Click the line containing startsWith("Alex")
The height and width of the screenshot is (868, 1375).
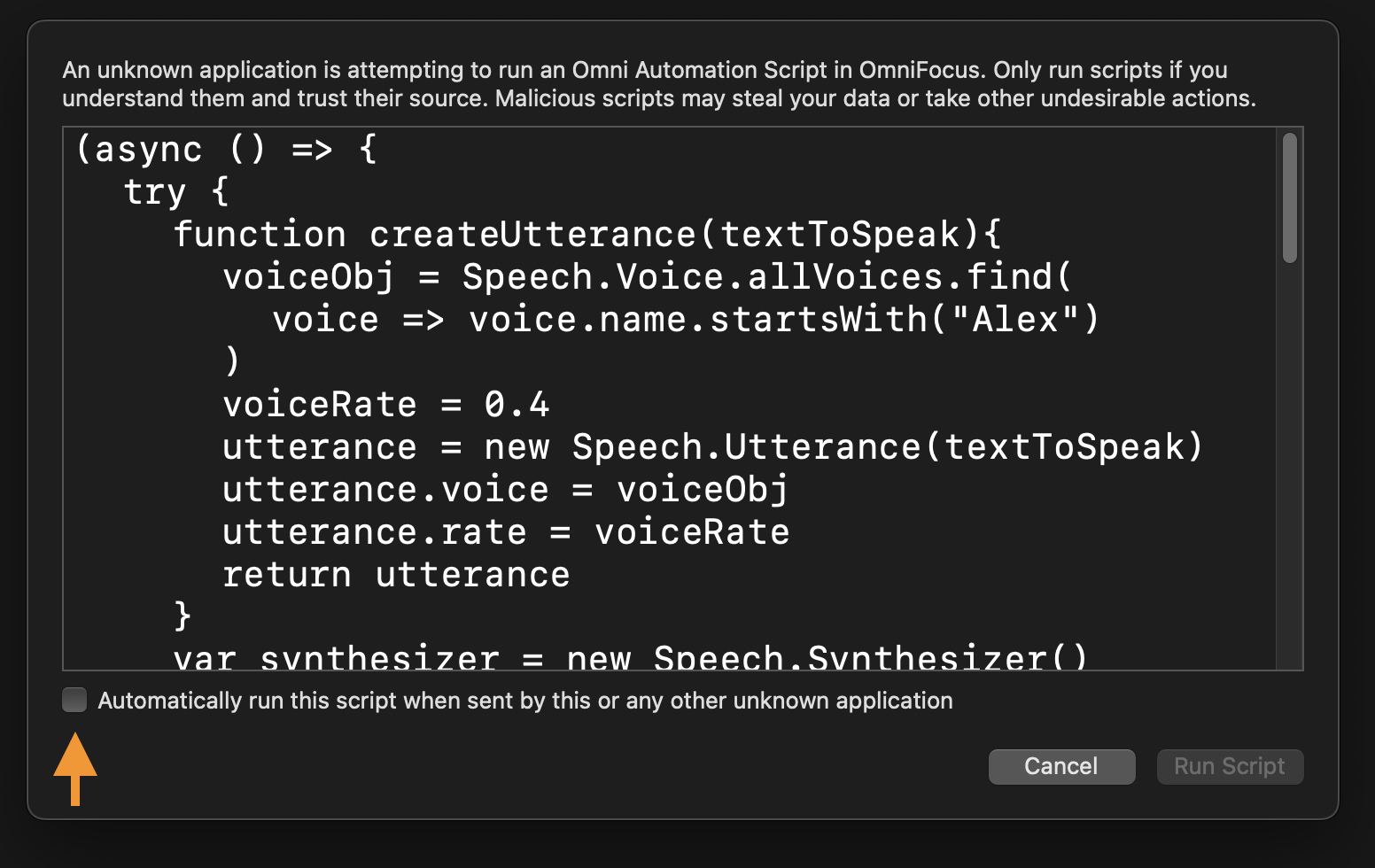click(x=686, y=319)
